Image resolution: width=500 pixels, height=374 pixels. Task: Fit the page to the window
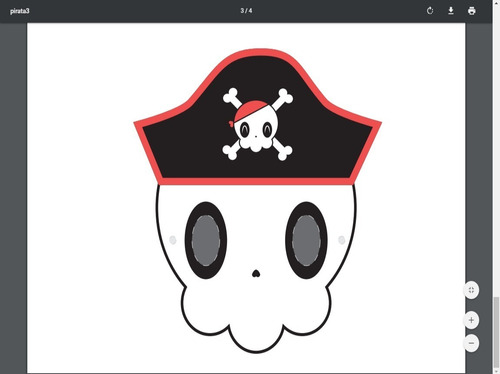coord(471,290)
